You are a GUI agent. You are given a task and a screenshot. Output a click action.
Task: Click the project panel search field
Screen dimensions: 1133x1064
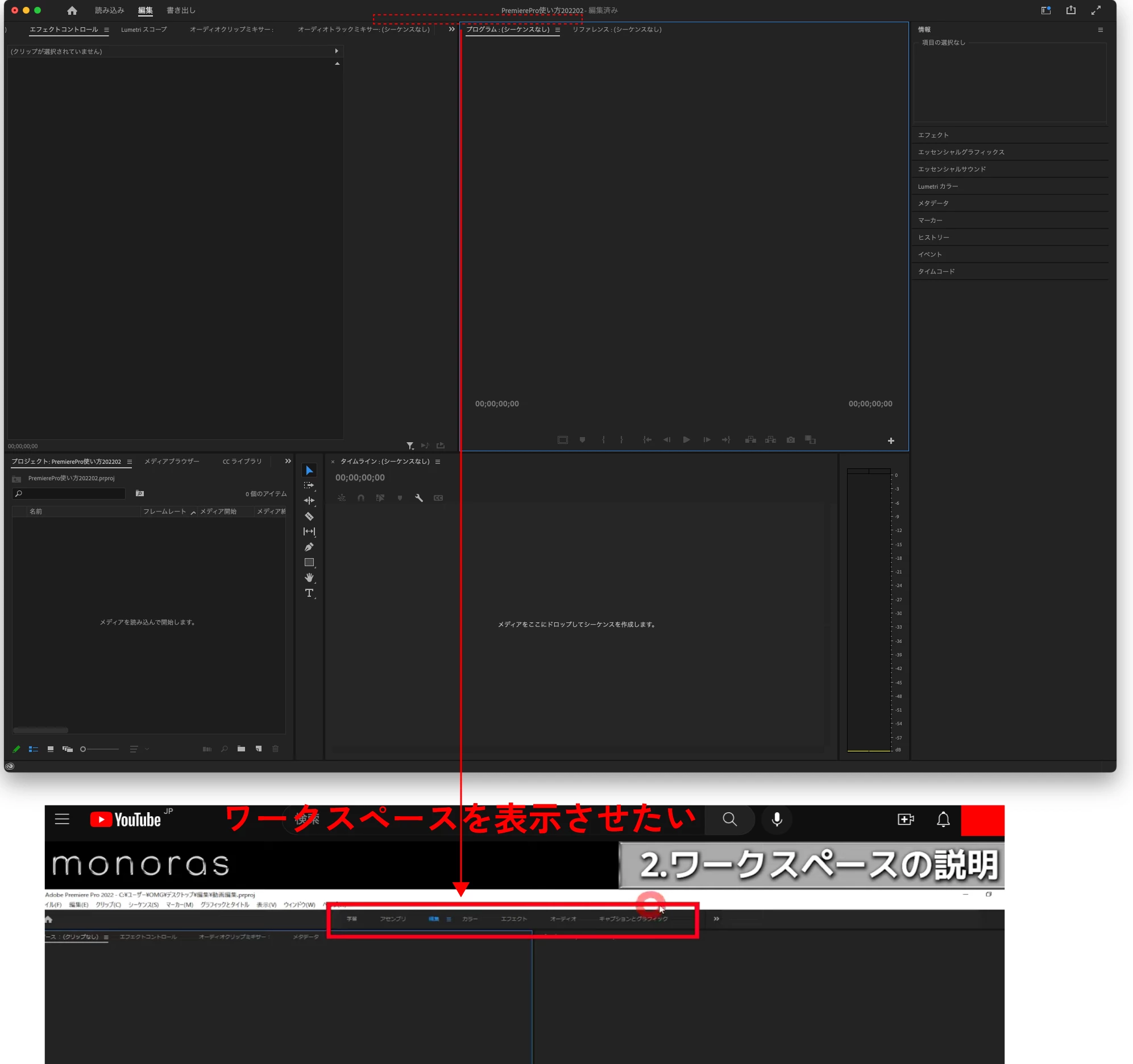point(69,493)
